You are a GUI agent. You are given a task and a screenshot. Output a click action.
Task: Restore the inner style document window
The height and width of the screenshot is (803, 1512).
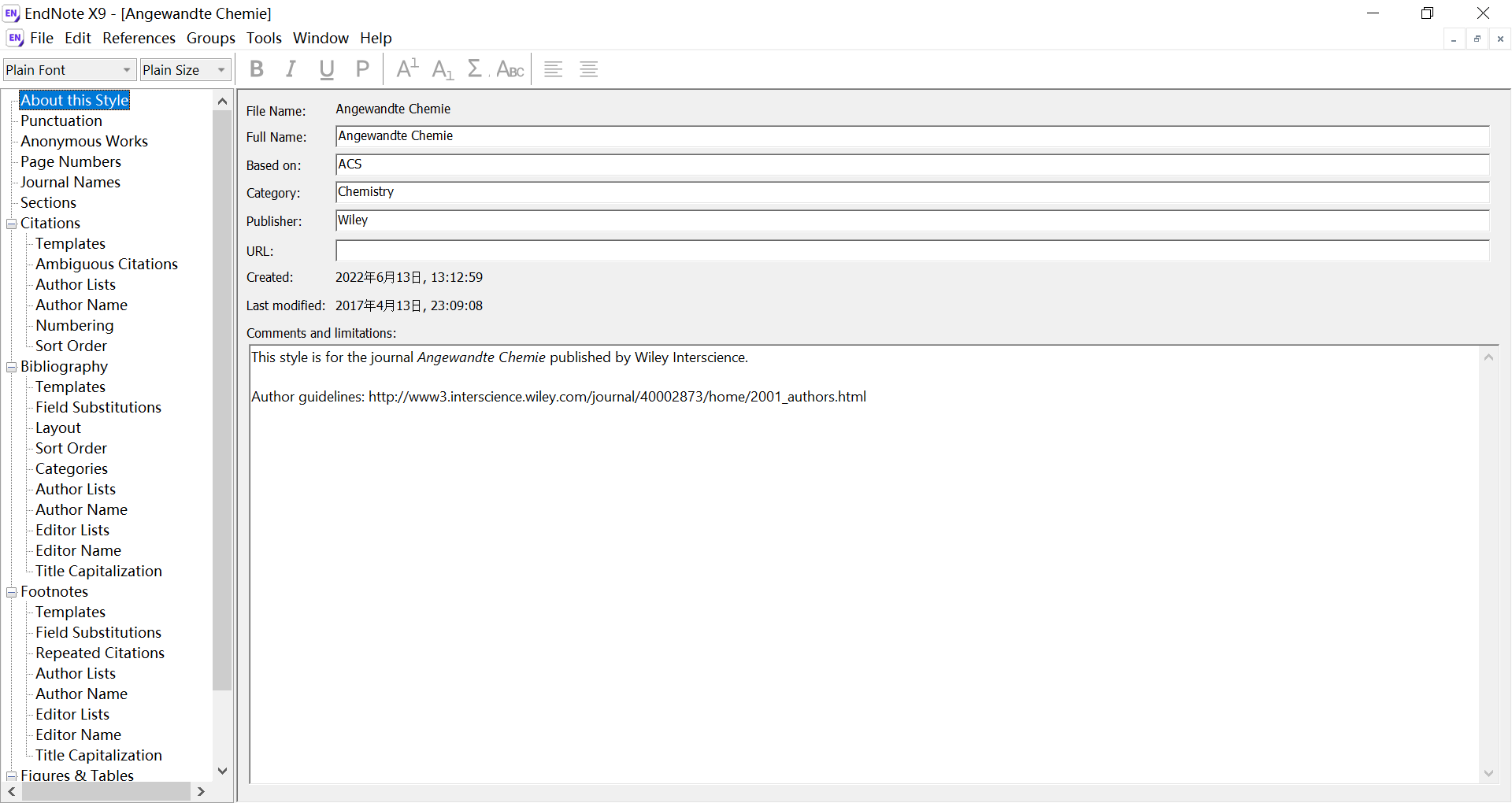1477,39
